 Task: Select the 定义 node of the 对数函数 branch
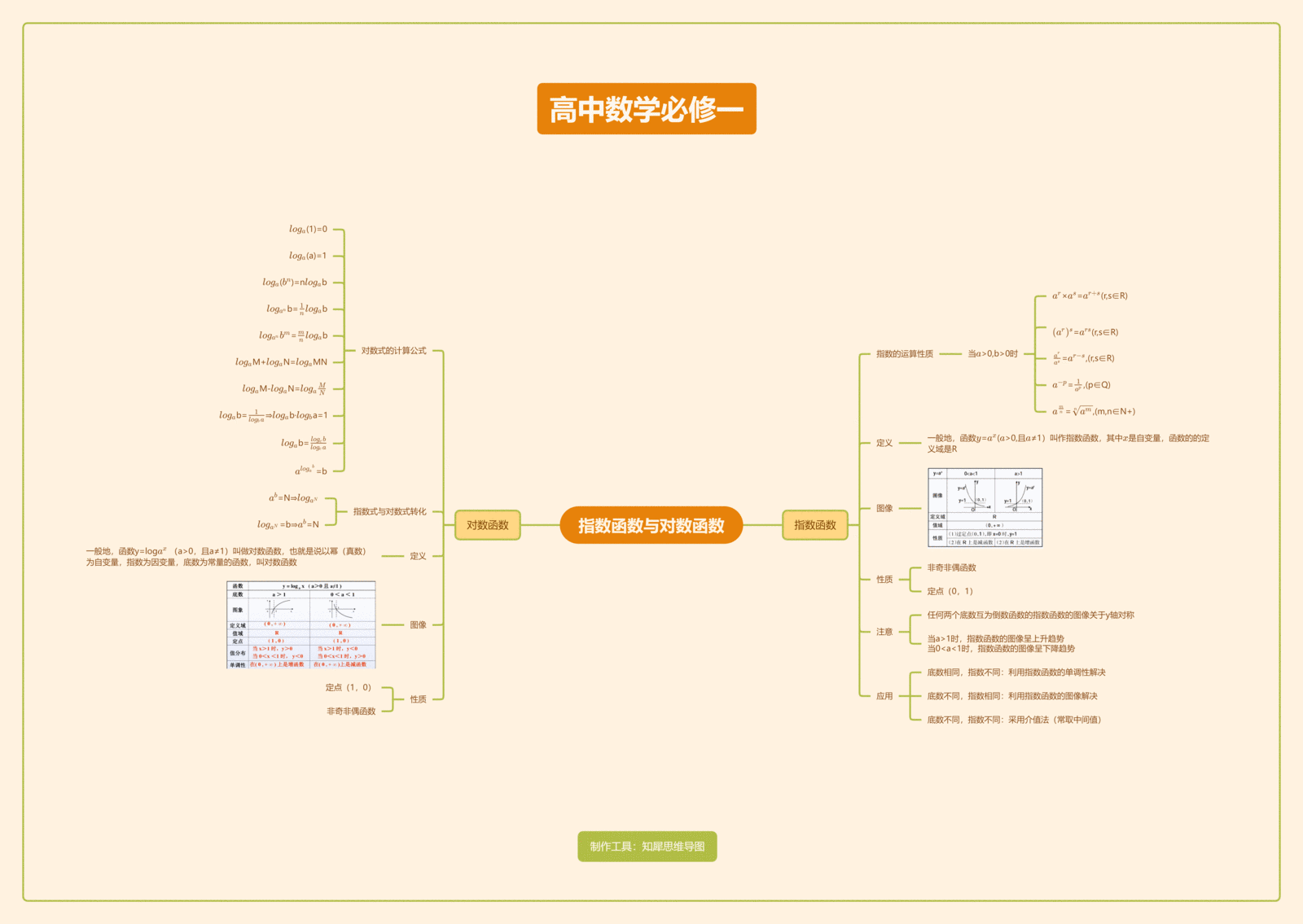[418, 556]
